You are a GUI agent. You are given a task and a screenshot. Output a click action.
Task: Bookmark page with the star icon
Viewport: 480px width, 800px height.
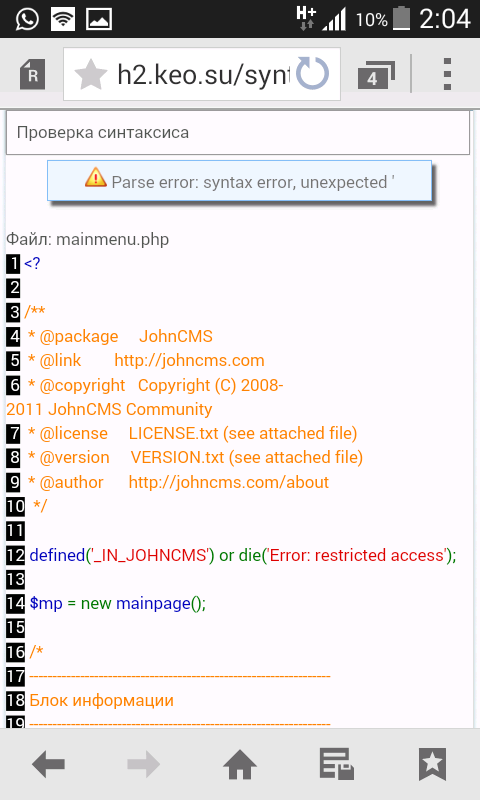point(90,74)
